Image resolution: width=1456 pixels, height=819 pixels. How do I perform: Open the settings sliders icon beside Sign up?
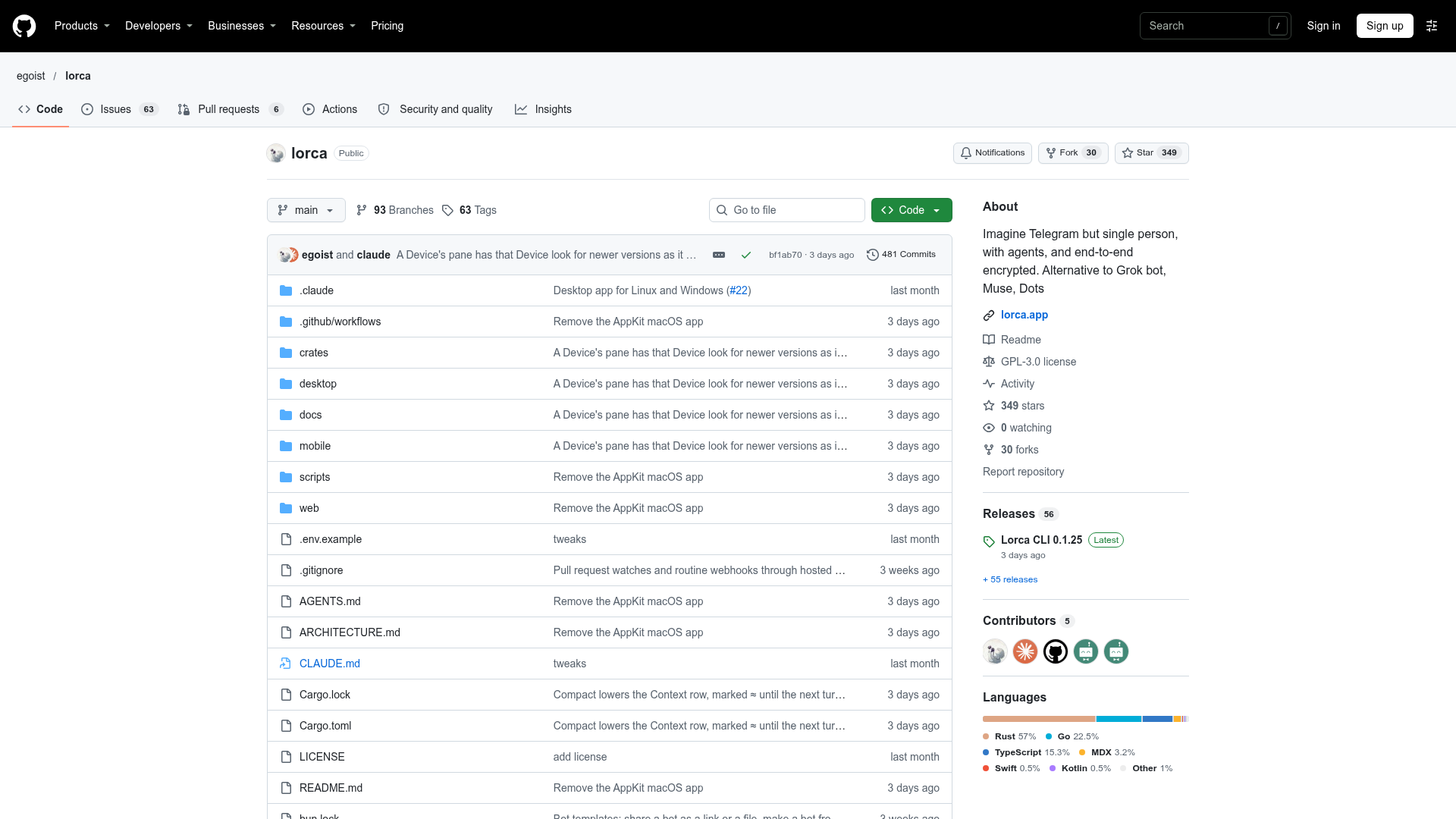[1432, 26]
